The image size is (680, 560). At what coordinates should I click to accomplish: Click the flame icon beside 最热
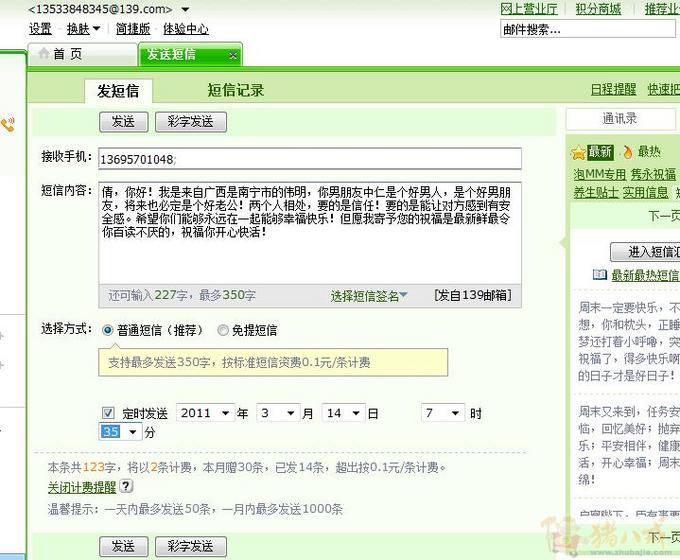[x=628, y=152]
